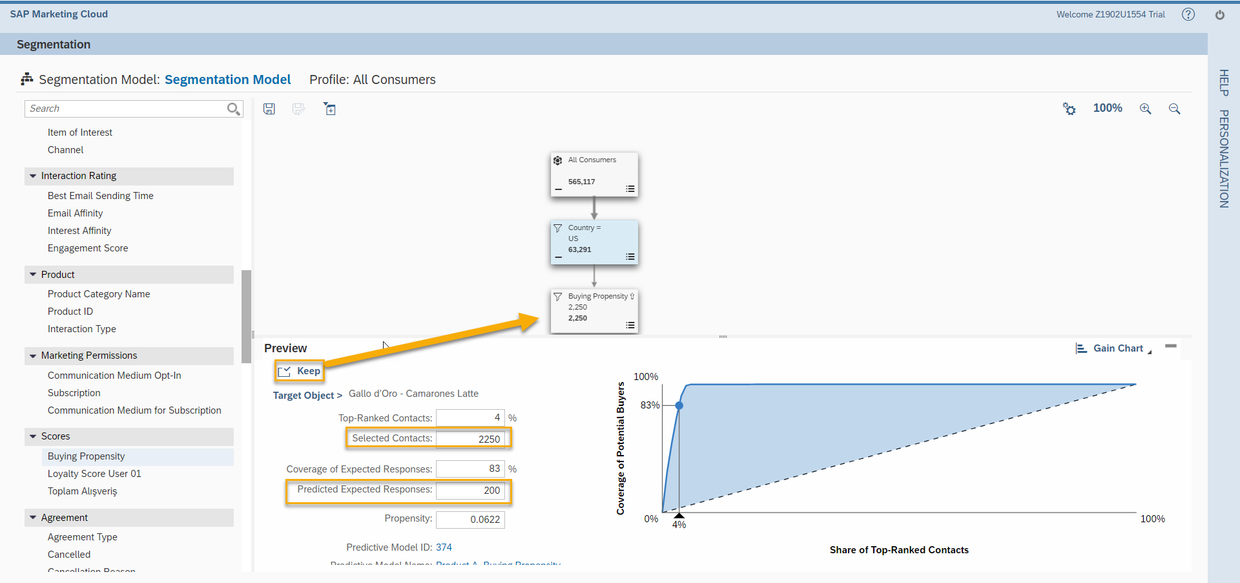Select Communication Medium Opt-In attribute
The image size is (1240, 583).
(114, 376)
